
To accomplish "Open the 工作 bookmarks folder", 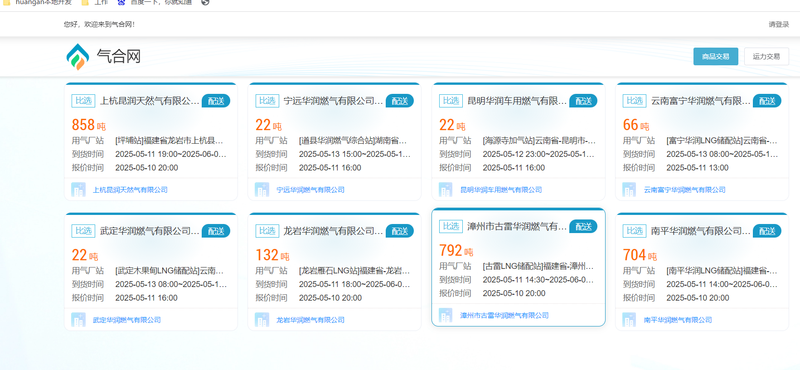I will coord(95,2).
